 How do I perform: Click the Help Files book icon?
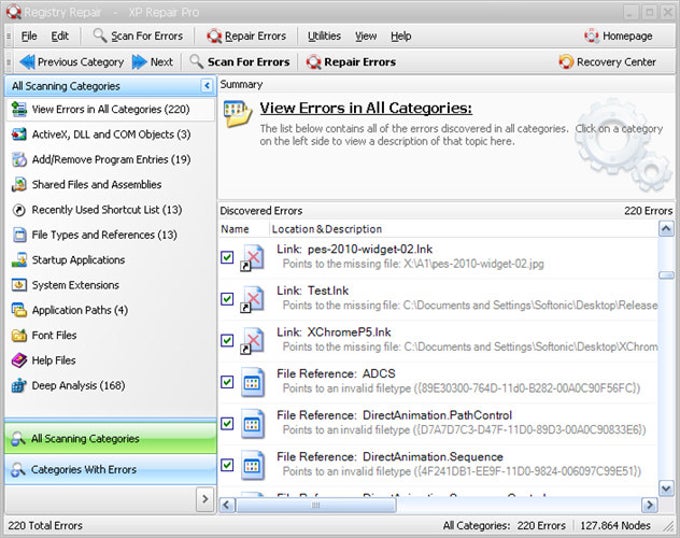click(x=19, y=360)
